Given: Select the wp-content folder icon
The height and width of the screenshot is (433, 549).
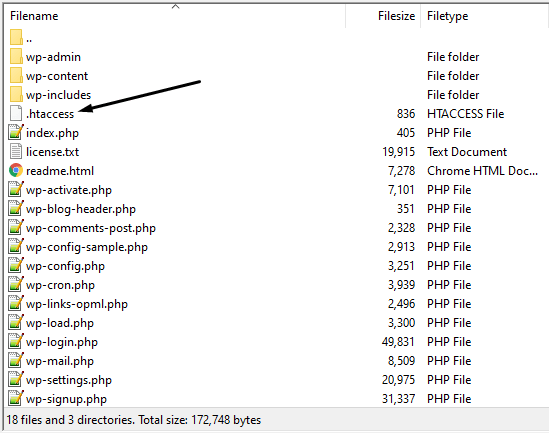Looking at the screenshot, I should pos(16,76).
